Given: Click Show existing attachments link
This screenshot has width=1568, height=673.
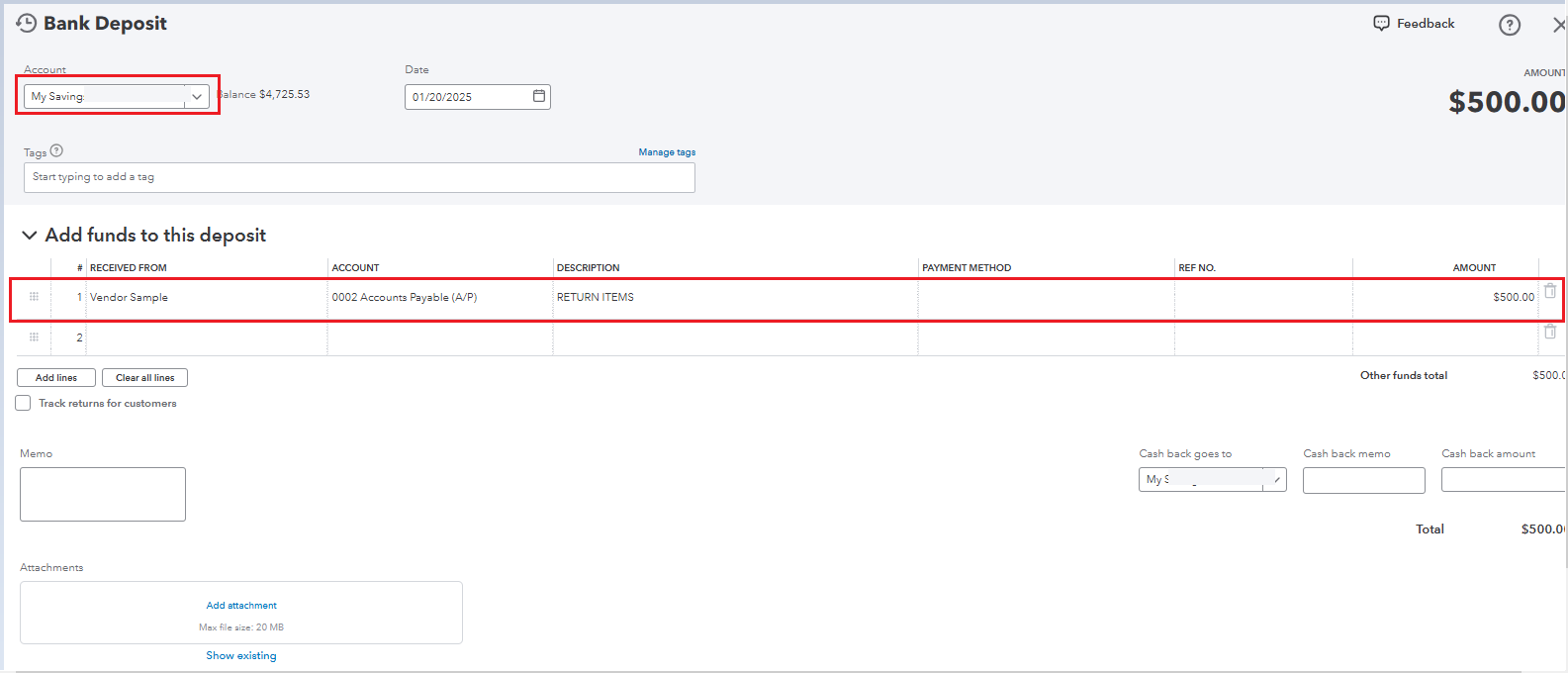Looking at the screenshot, I should pyautogui.click(x=241, y=656).
